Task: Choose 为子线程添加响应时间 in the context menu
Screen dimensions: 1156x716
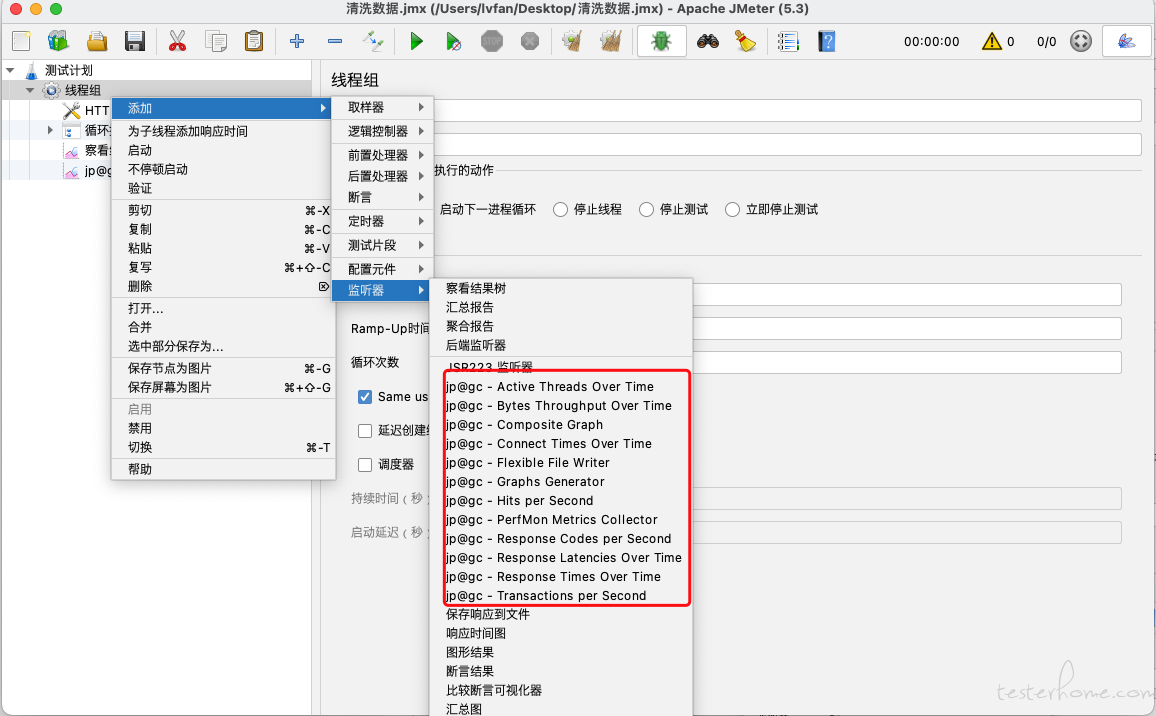Action: 223,131
